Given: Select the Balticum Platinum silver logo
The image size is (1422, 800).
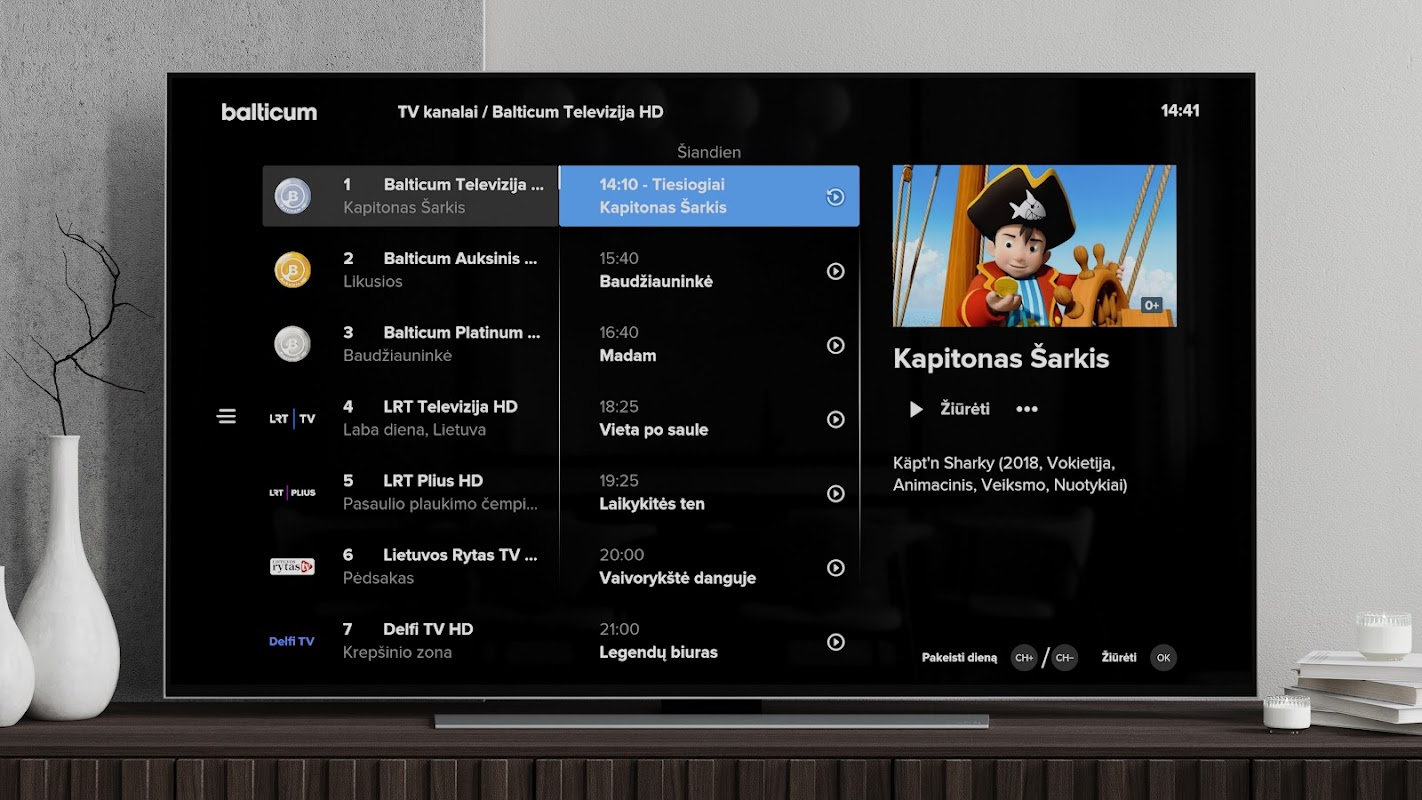Looking at the screenshot, I should [x=293, y=344].
